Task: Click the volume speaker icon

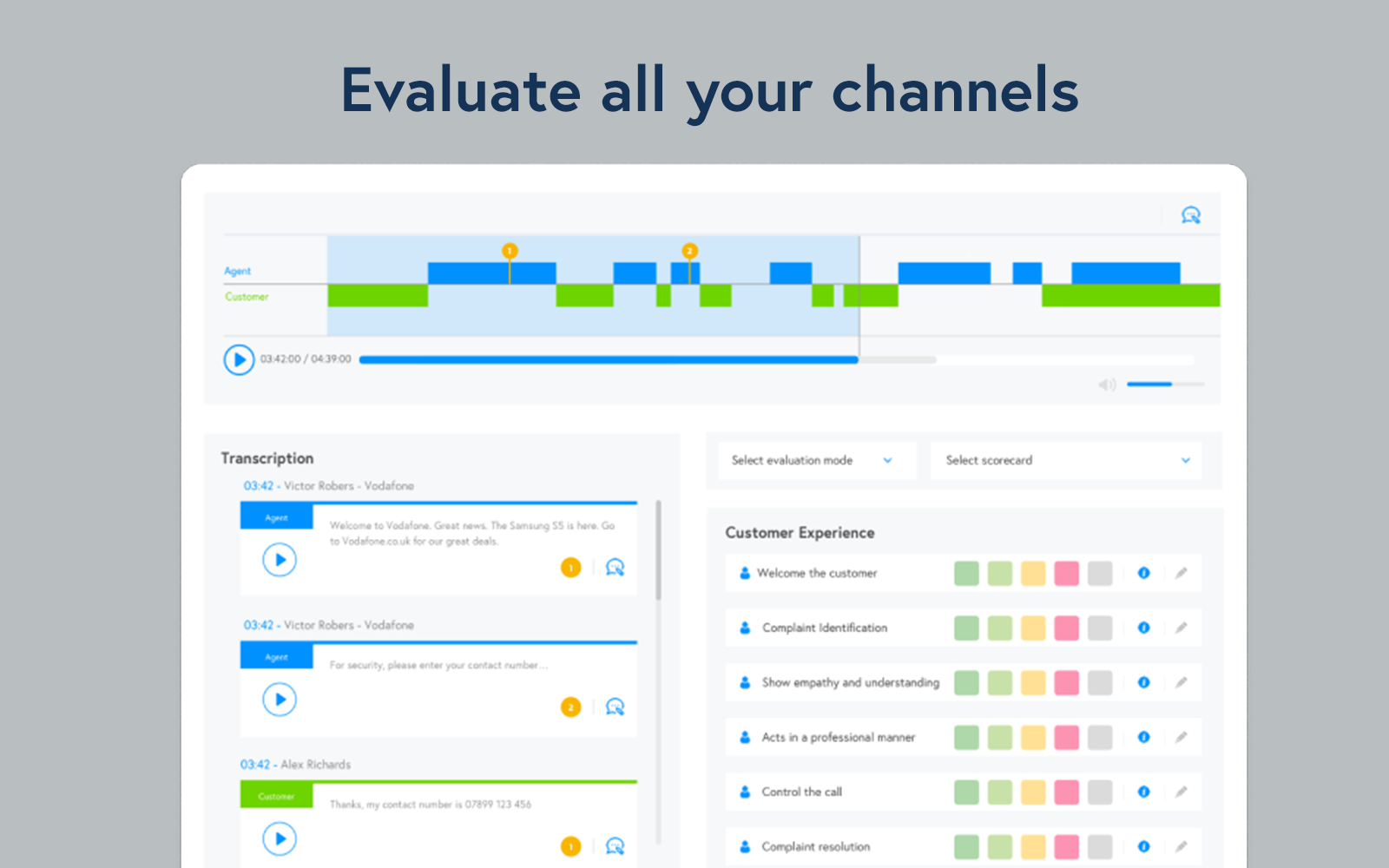Action: (1107, 385)
